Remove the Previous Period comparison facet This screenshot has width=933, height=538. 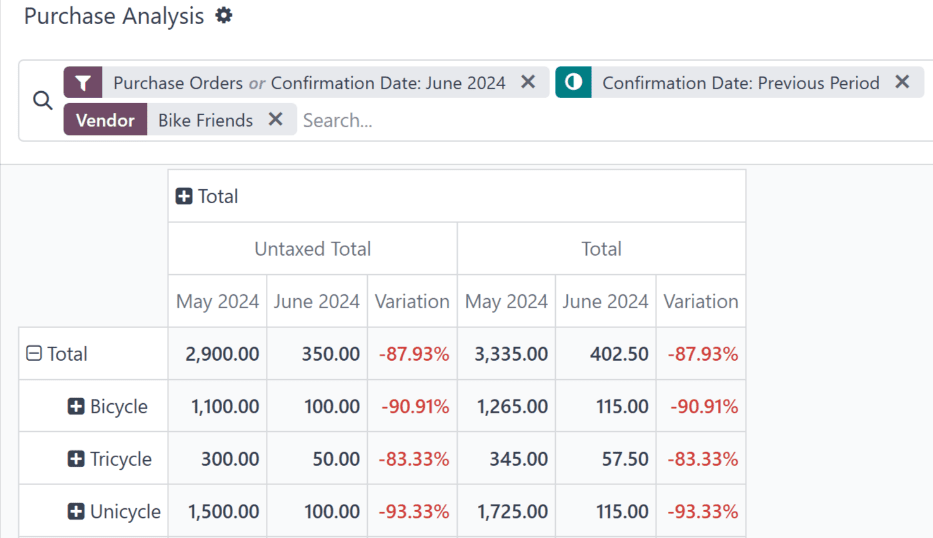click(x=902, y=83)
